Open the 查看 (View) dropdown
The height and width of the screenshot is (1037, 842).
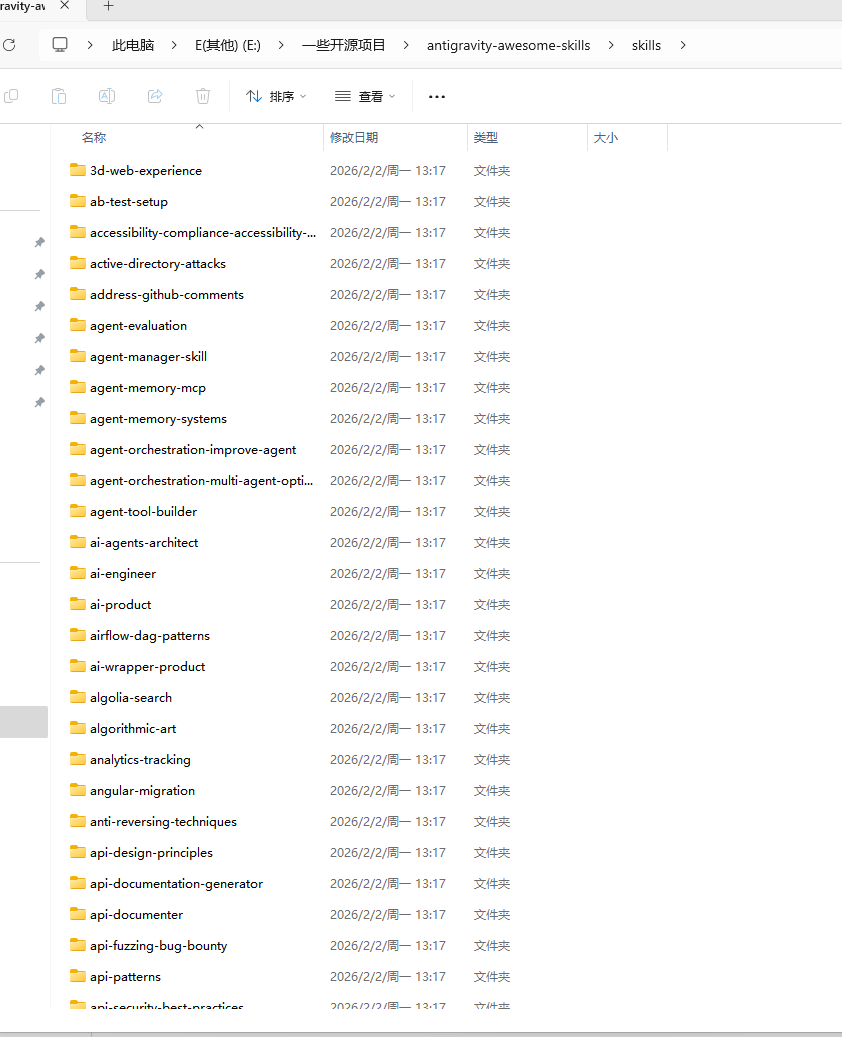tap(365, 97)
